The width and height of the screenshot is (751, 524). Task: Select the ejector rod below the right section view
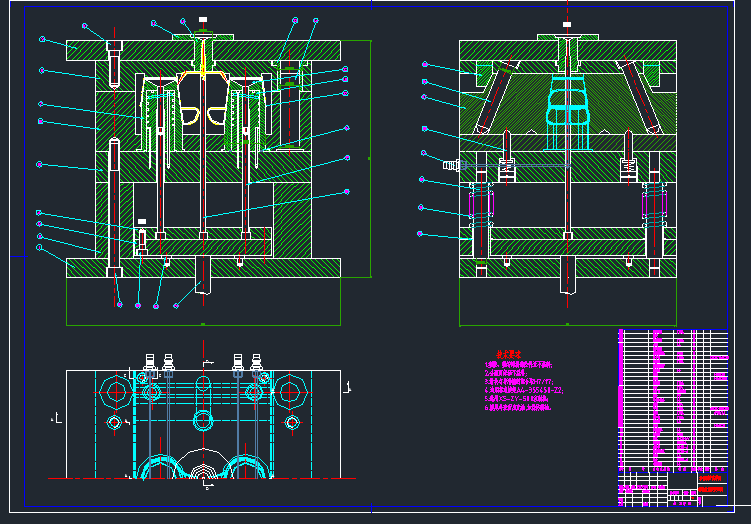click(568, 275)
